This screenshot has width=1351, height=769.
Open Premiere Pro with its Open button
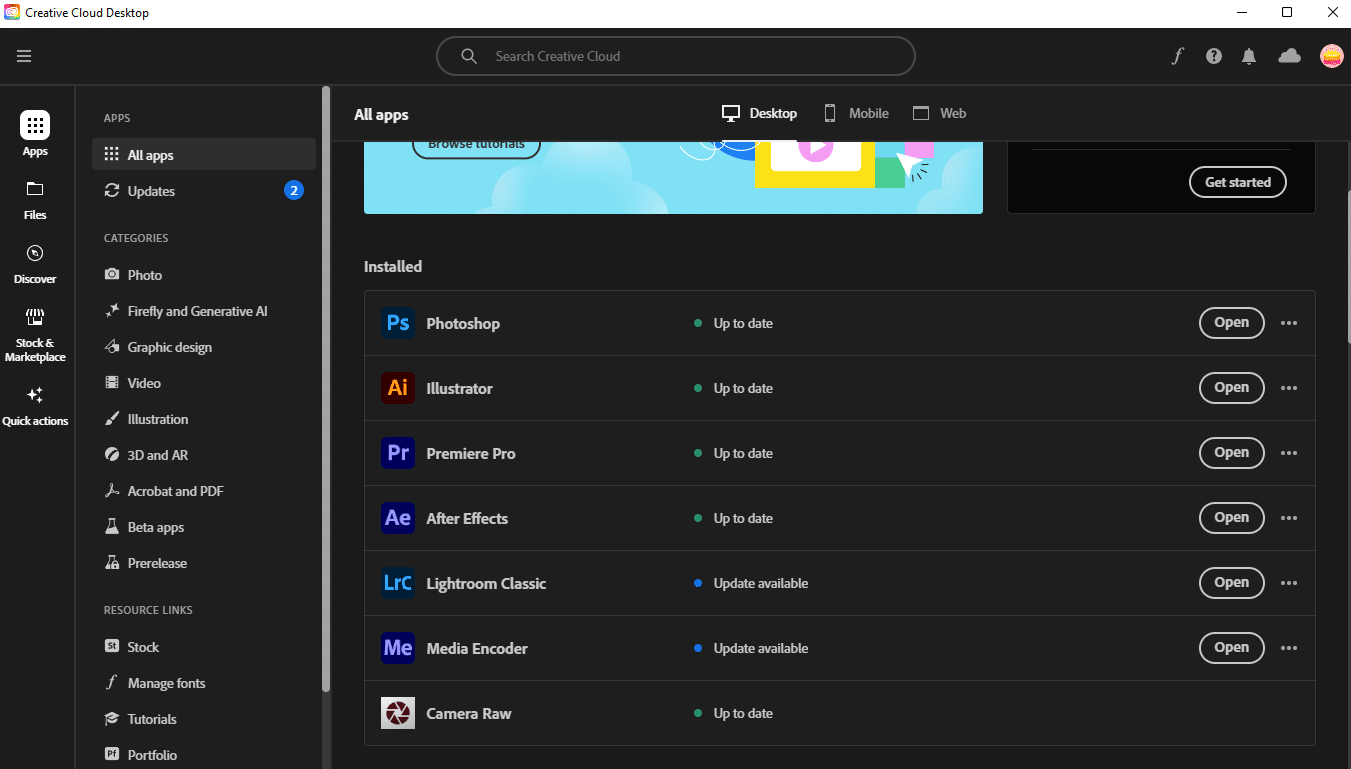(1232, 453)
